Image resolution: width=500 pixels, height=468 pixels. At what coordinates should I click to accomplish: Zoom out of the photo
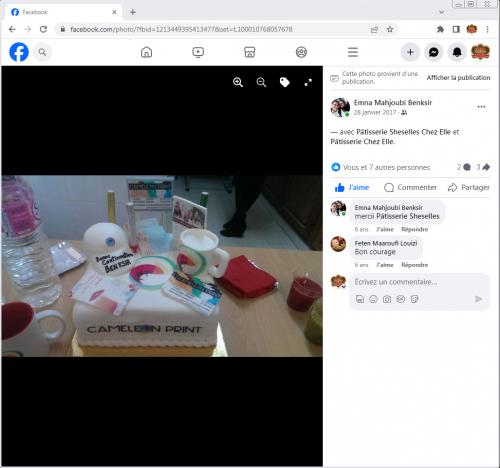click(x=261, y=82)
